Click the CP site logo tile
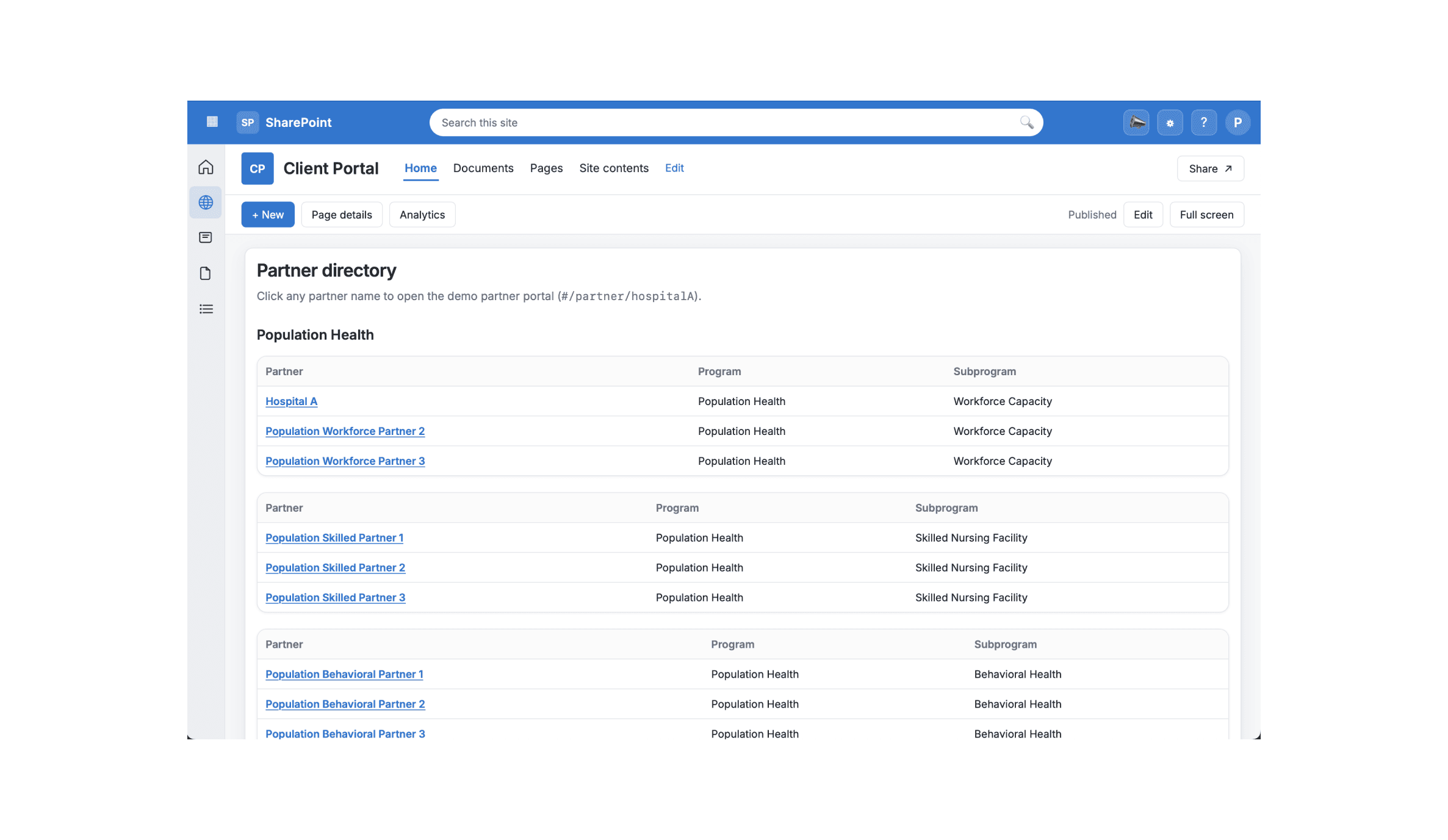The height and width of the screenshot is (840, 1448). (x=258, y=168)
